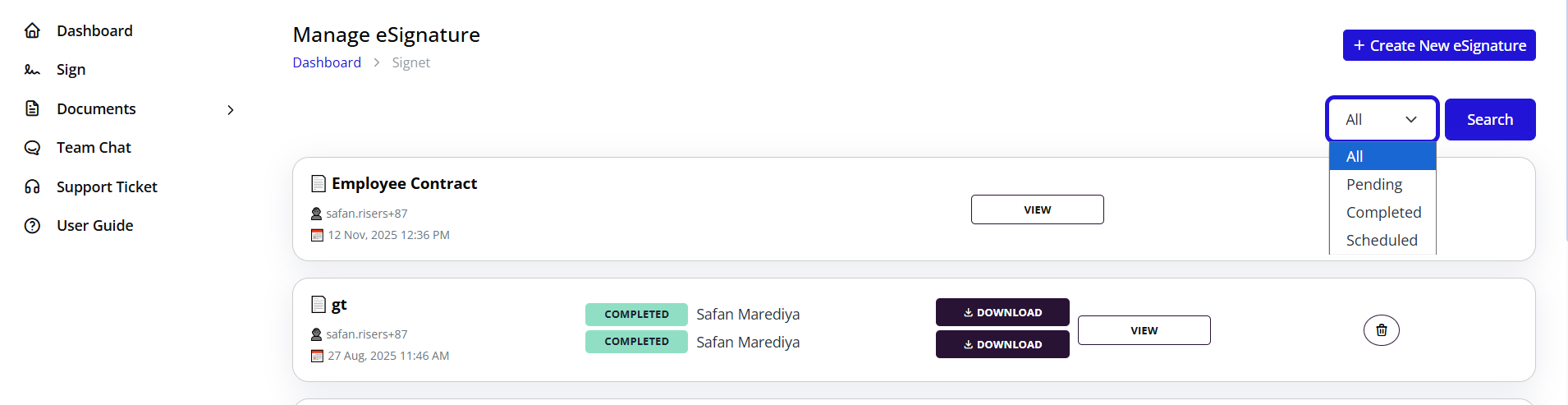Image resolution: width=1568 pixels, height=405 pixels.
Task: Click the Team Chat bubble icon
Action: point(32,148)
